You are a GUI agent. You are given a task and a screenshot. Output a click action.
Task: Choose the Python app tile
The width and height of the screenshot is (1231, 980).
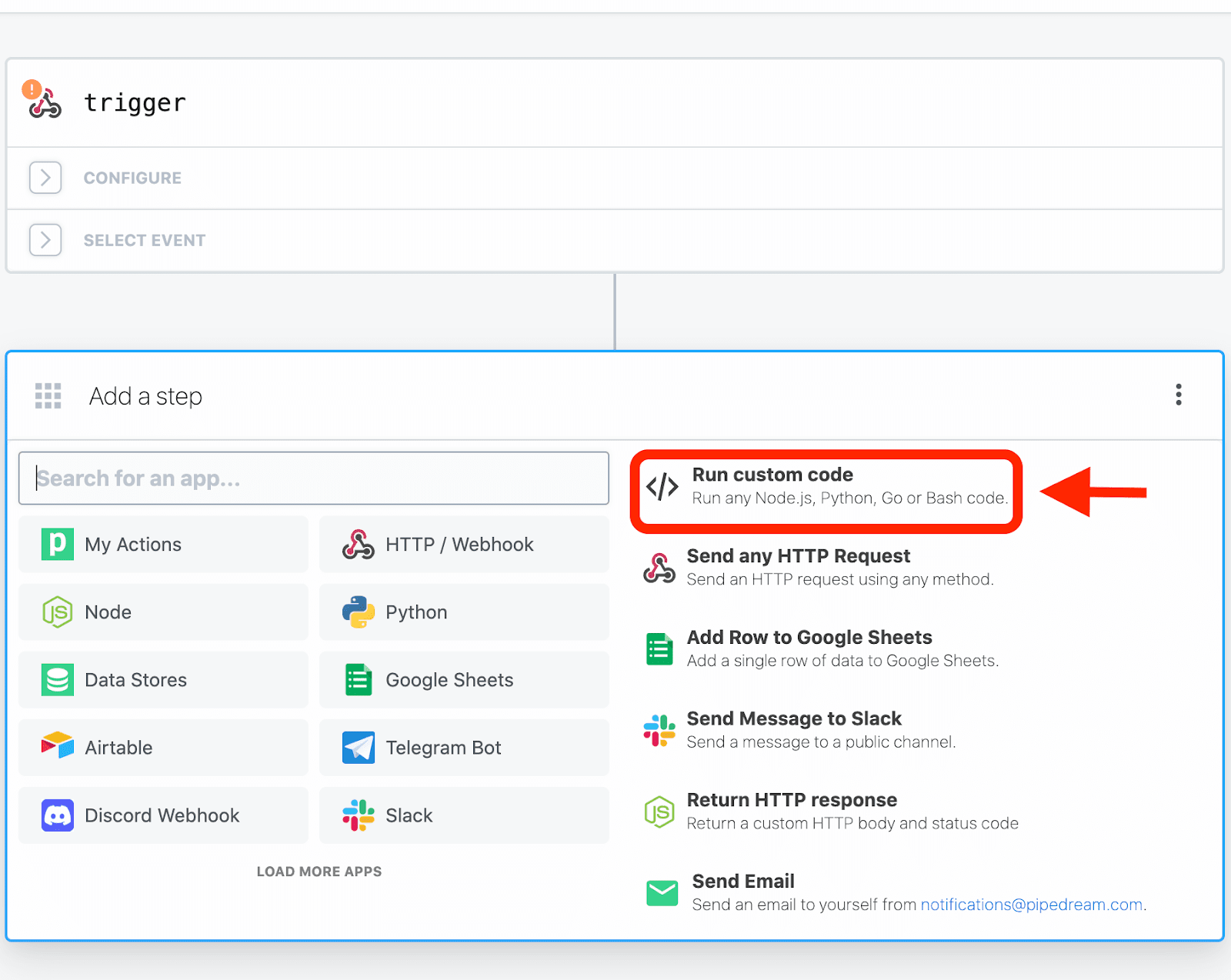464,612
